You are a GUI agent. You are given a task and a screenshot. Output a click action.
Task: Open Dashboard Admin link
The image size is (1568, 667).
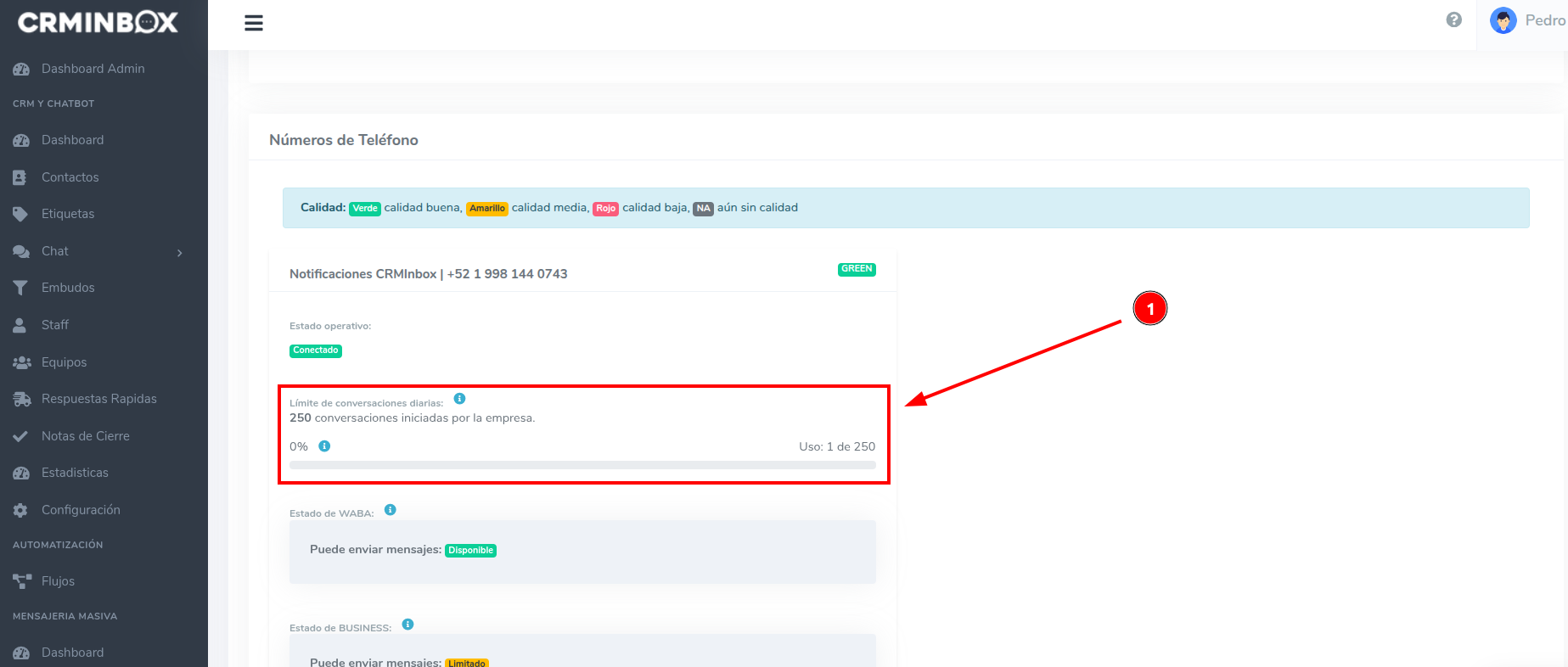(x=93, y=69)
